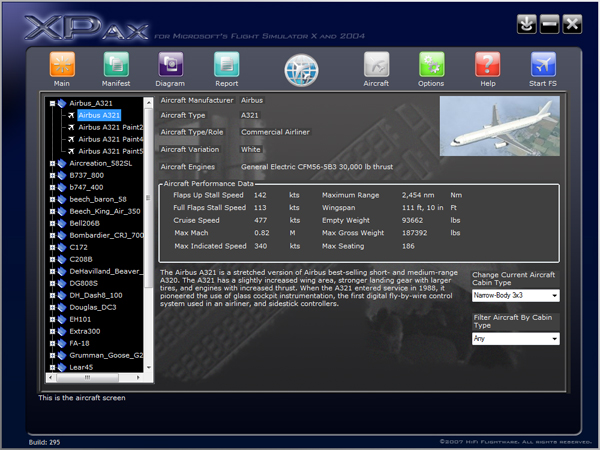
Task: Click Empty Weight value 93662
Action: (412, 220)
